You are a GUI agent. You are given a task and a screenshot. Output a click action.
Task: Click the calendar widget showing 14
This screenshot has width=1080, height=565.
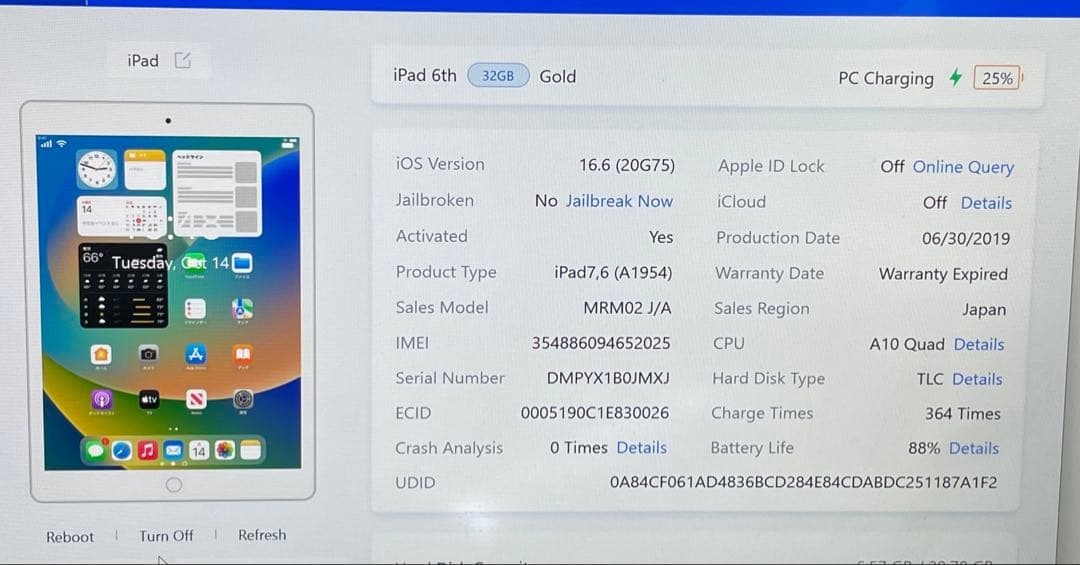[x=122, y=216]
